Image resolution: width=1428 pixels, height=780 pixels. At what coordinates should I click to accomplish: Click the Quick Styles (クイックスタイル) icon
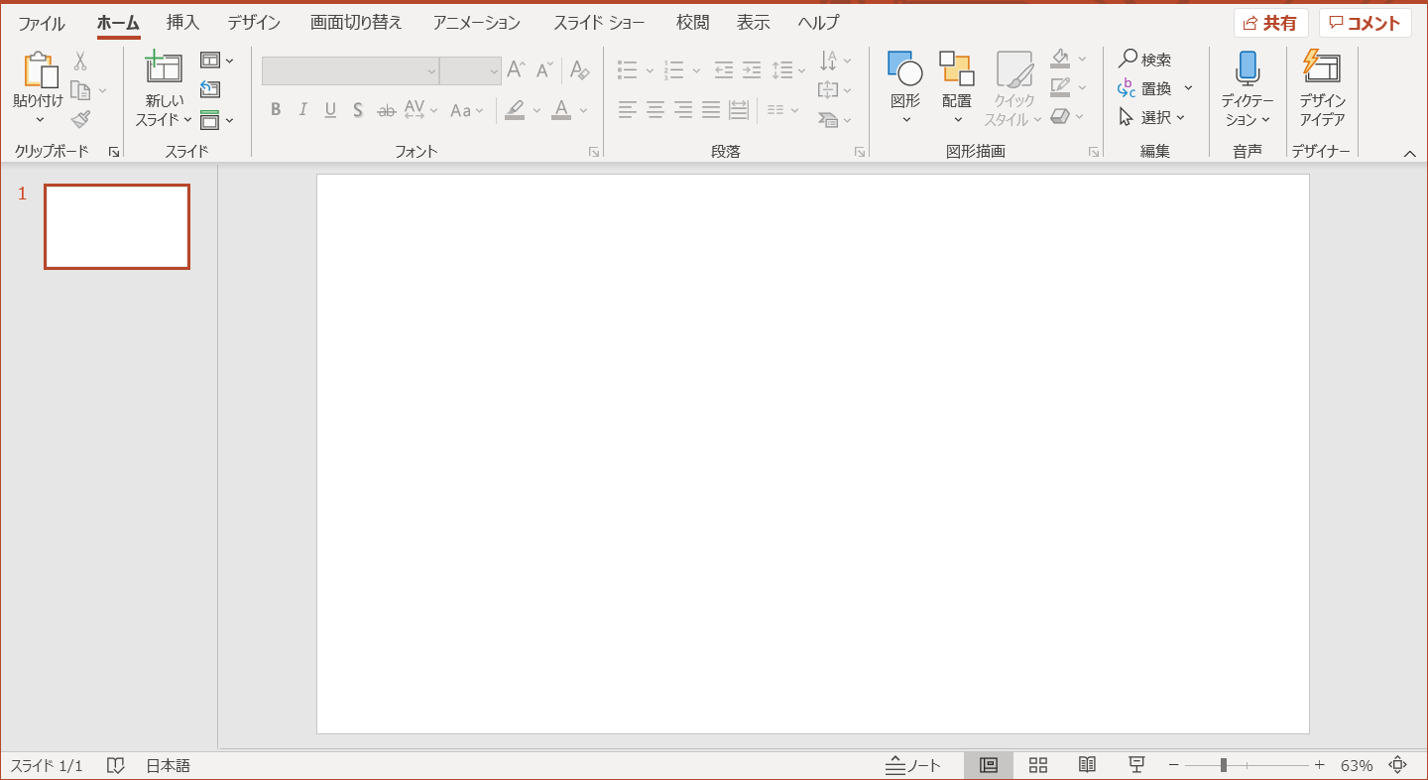(1014, 68)
